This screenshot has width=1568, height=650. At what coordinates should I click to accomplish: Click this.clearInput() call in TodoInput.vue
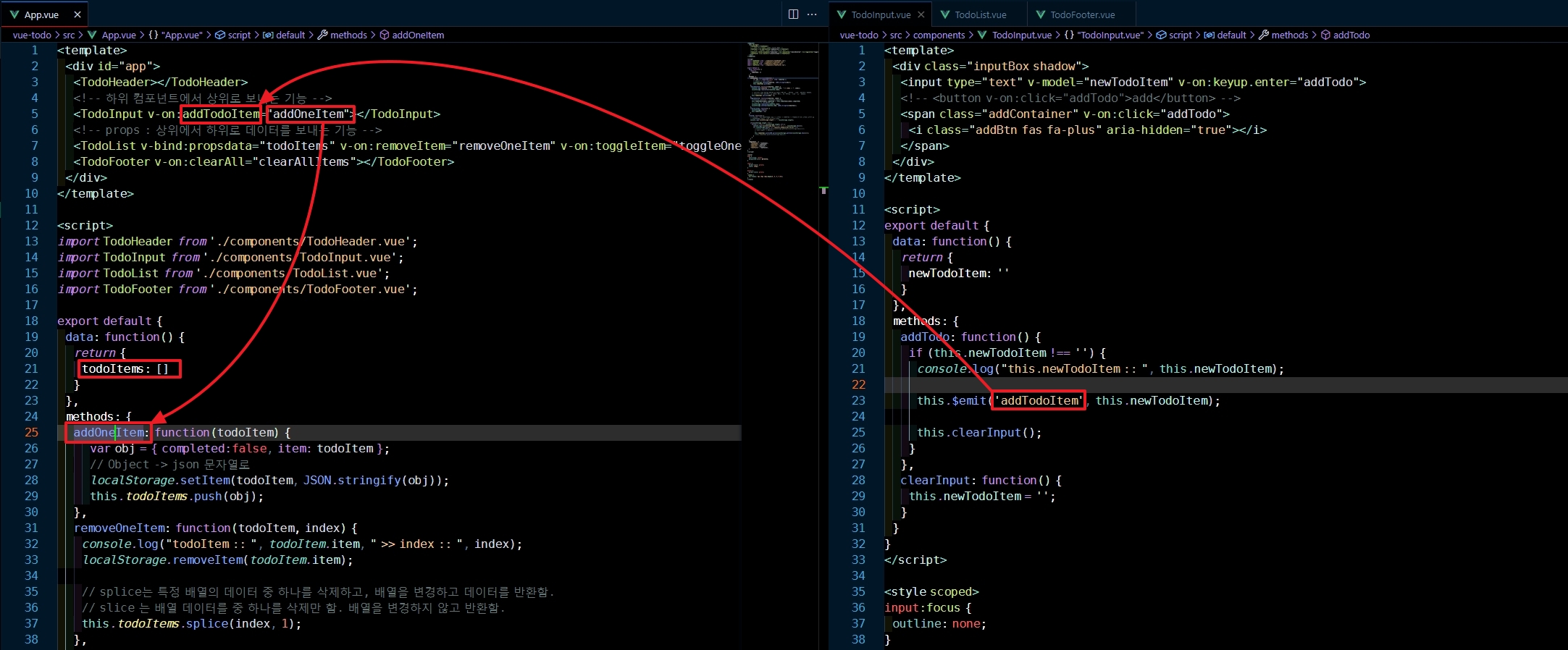coord(979,432)
